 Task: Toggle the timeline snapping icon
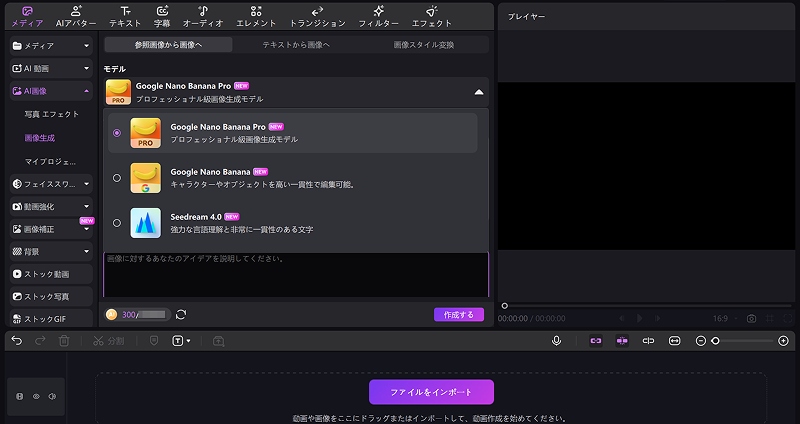(622, 341)
